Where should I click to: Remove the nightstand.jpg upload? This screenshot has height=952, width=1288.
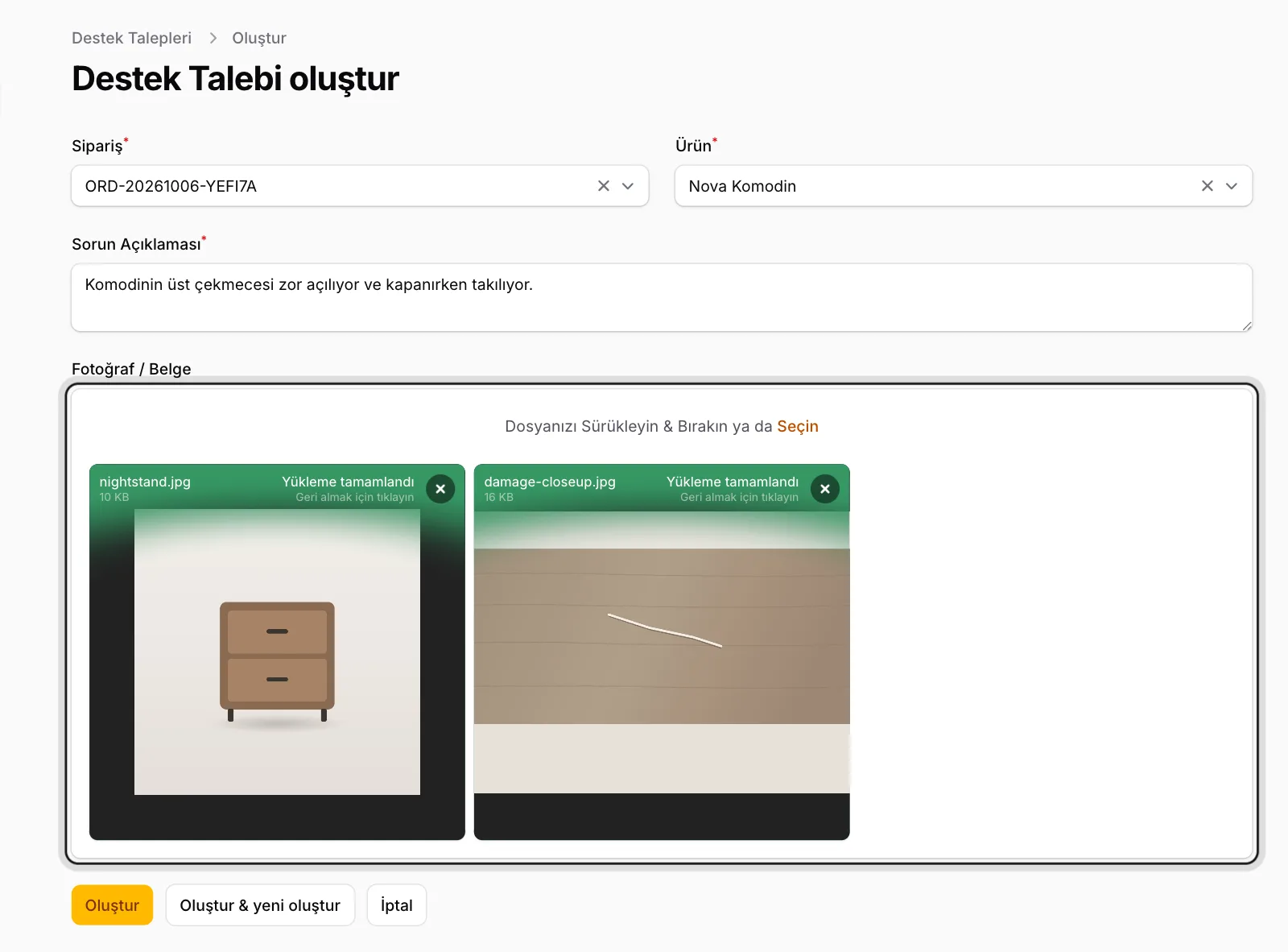pos(440,489)
